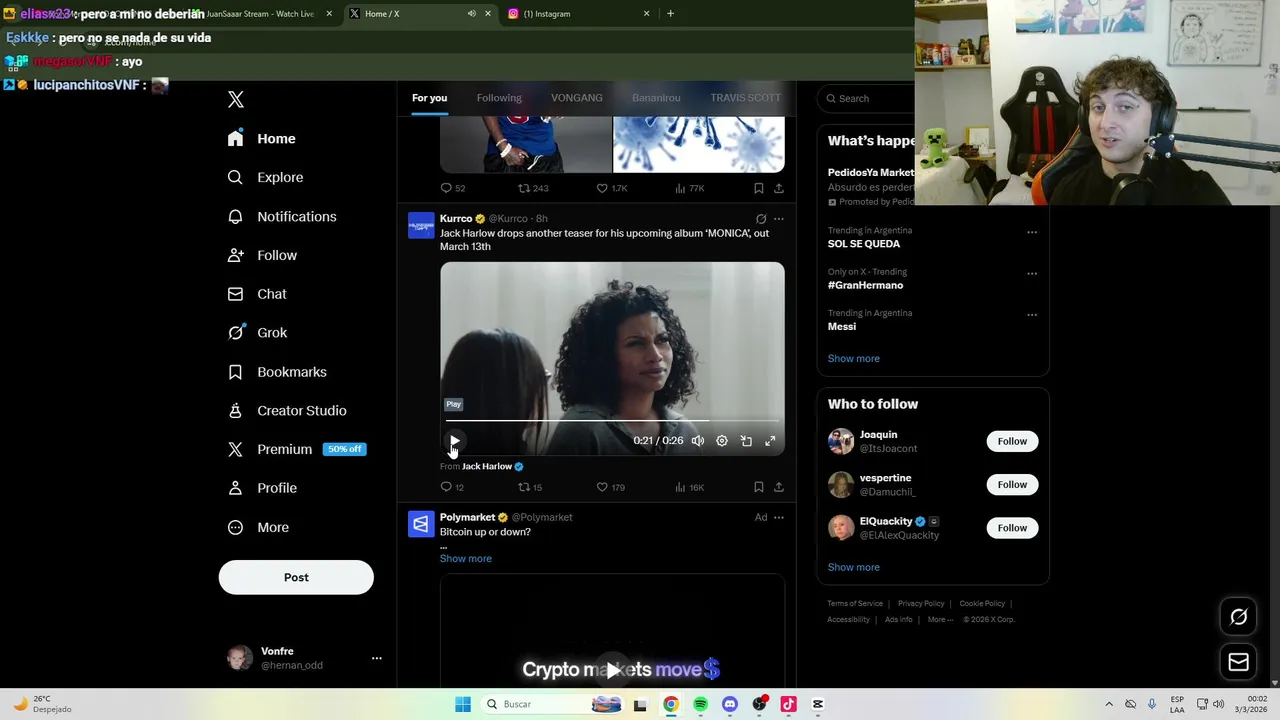Click the Post button

(296, 577)
